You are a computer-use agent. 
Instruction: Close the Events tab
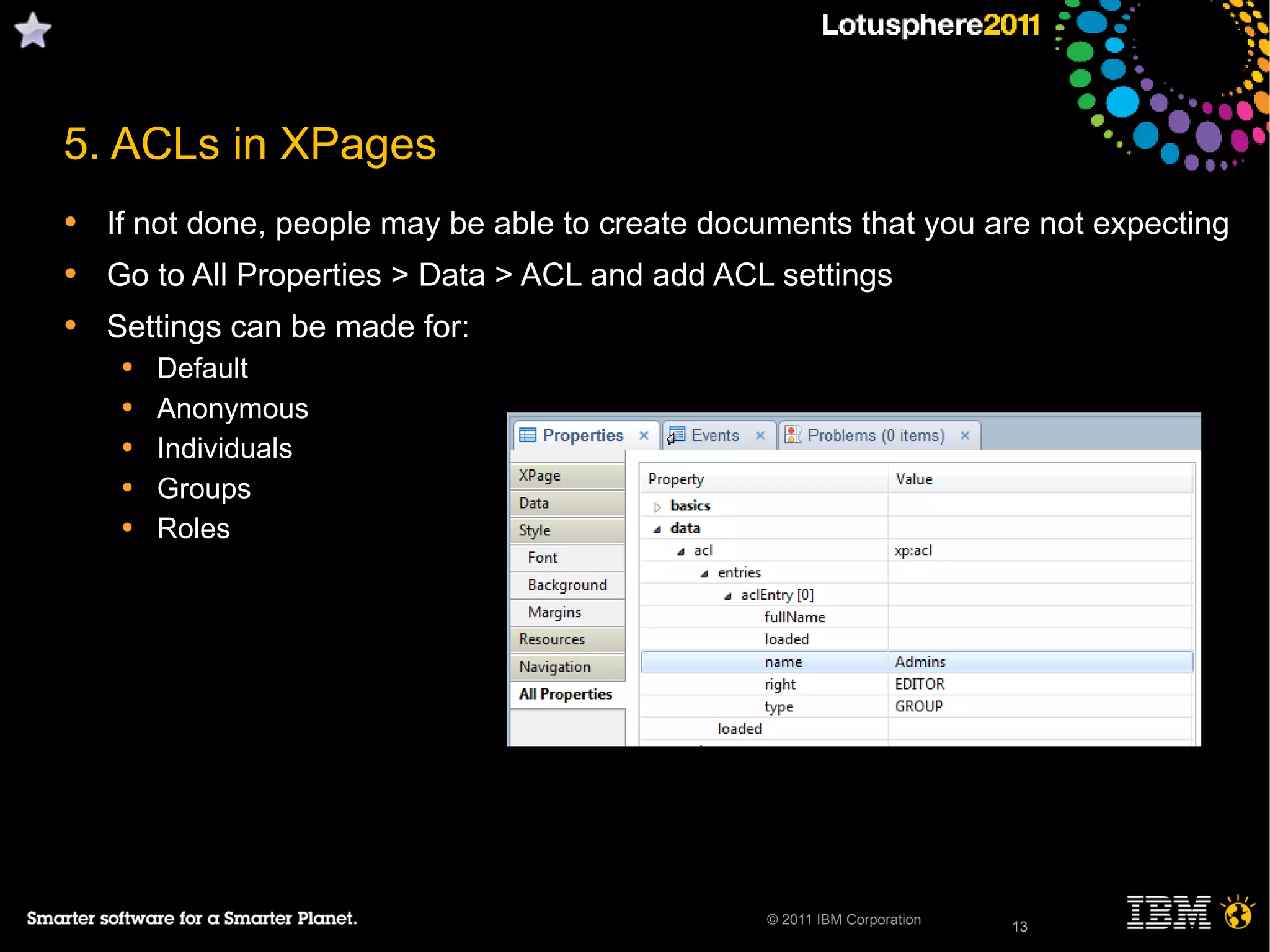tap(760, 435)
